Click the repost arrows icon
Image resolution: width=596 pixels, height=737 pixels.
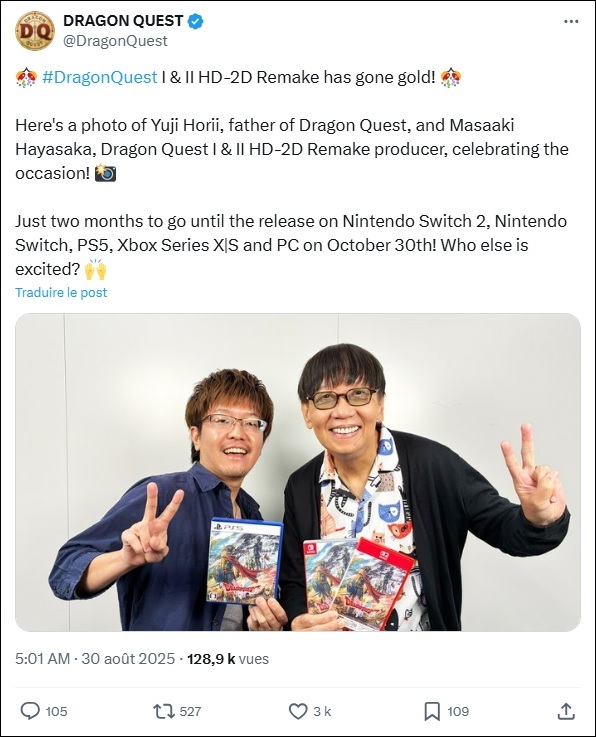pyautogui.click(x=164, y=711)
